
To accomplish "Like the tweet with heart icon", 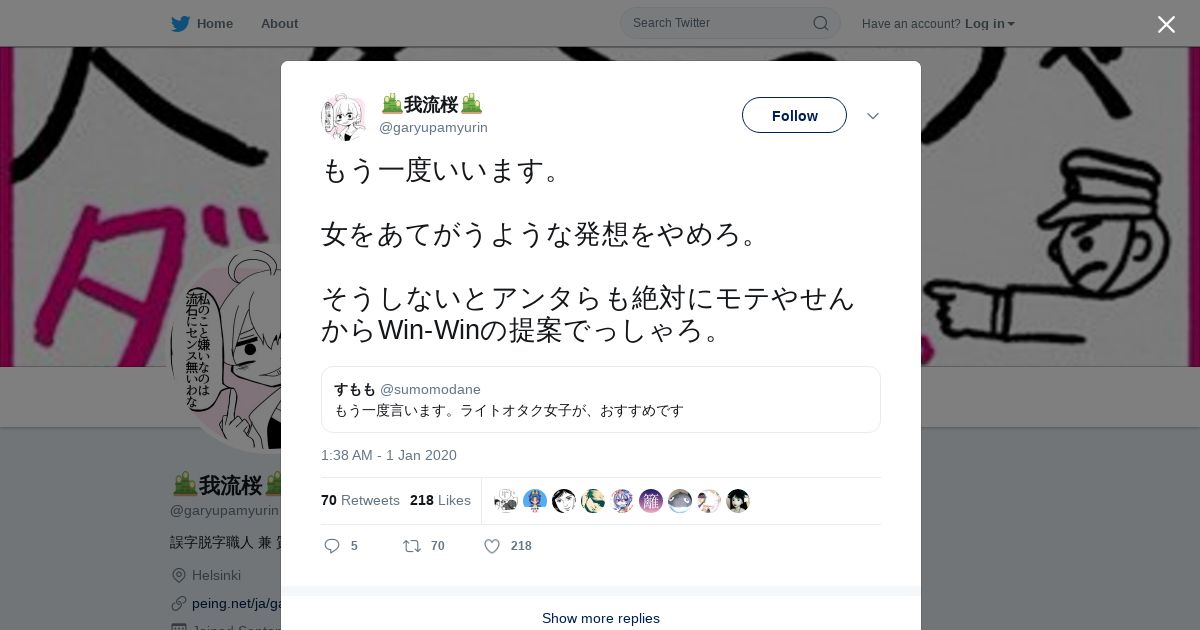I will pos(492,546).
